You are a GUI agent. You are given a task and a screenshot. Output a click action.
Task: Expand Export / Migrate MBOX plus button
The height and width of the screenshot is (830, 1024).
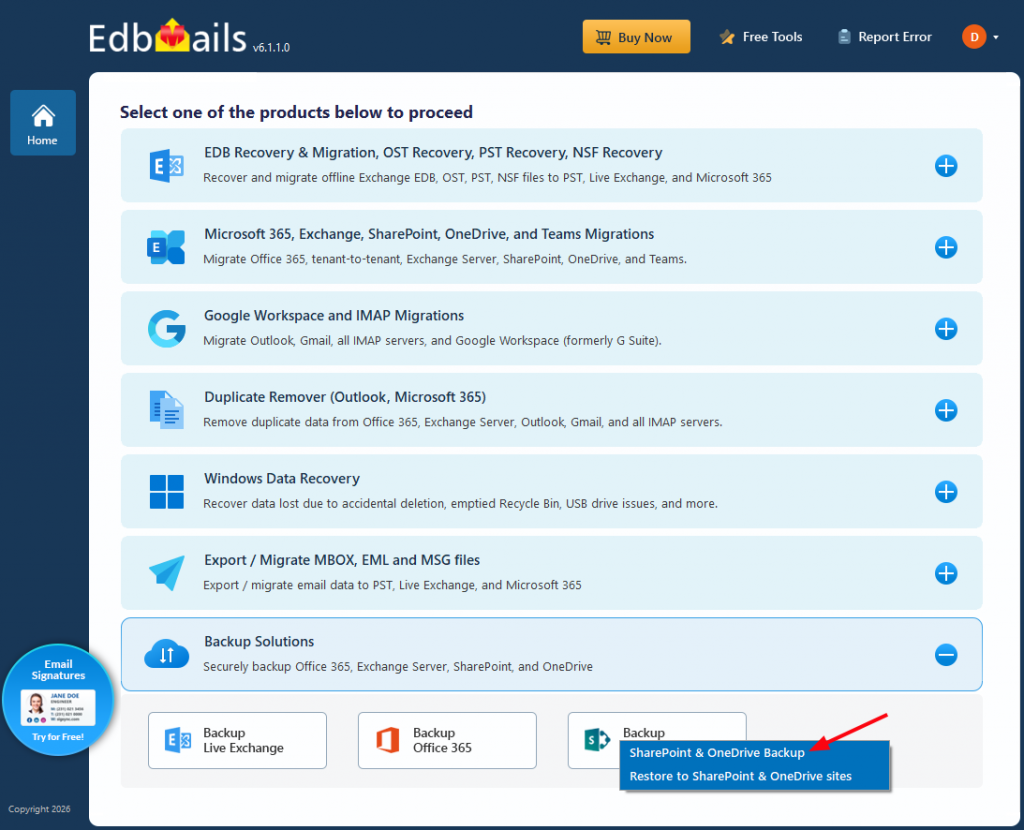click(946, 573)
